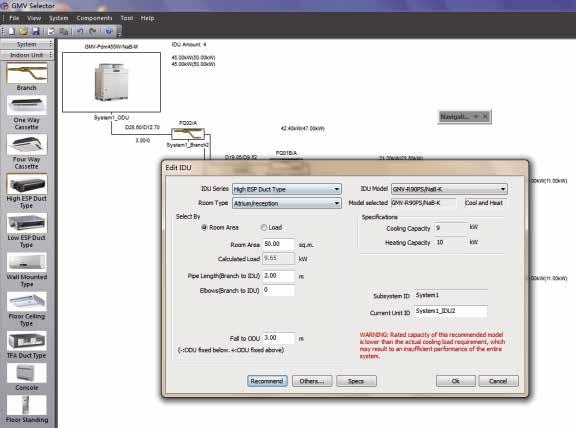Select the TFA Duct Type unit icon

(27, 341)
